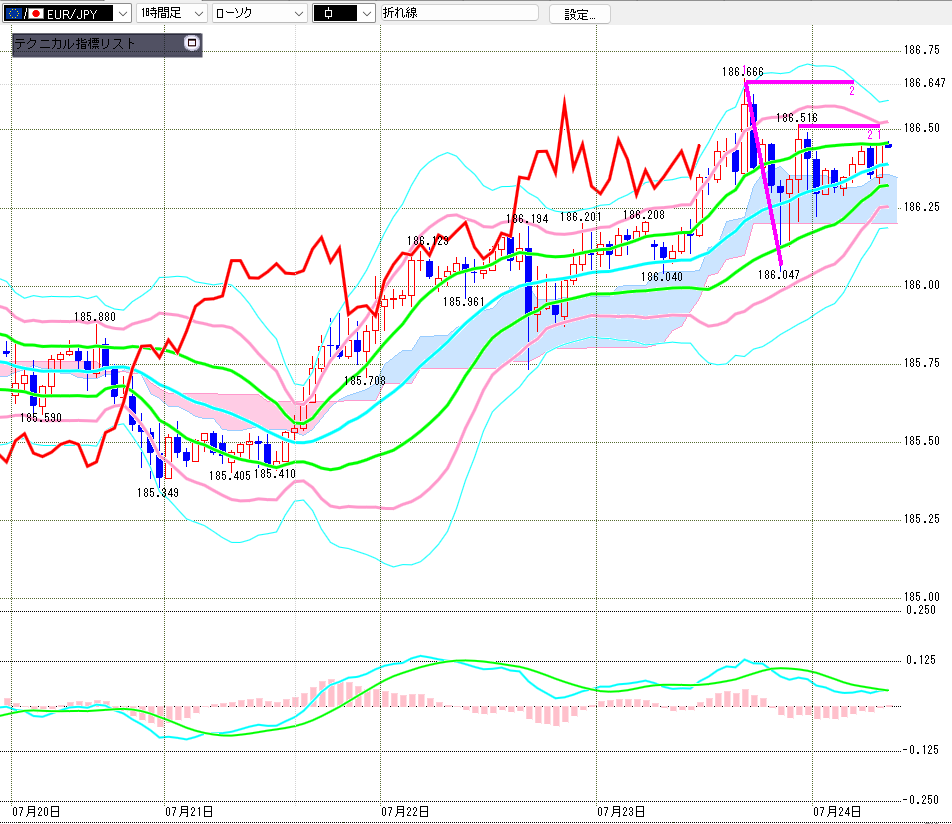The width and height of the screenshot is (952, 824).
Task: Click the 186.516 swing high label
Action: [797, 118]
